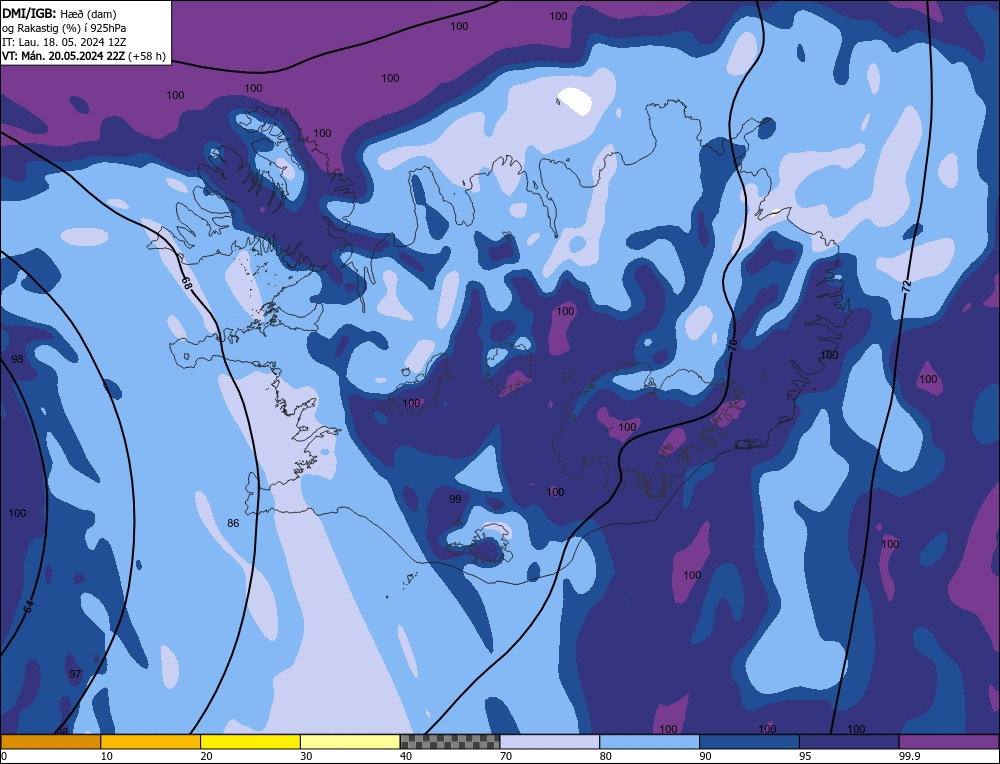Viewport: 1000px width, 764px height.
Task: Click the humidity value '86'
Action: pyautogui.click(x=233, y=523)
